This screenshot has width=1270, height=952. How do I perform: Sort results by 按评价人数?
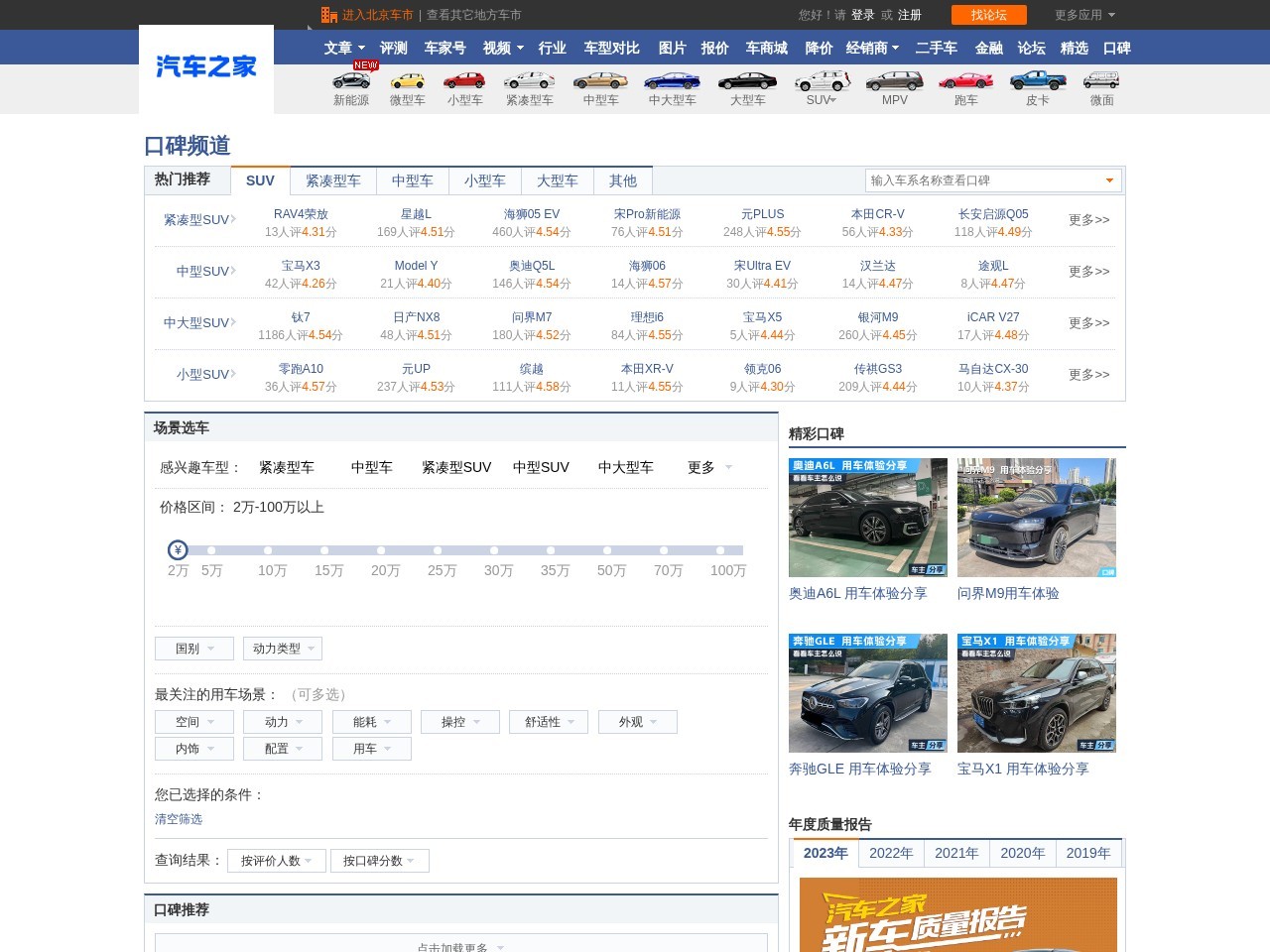coord(277,861)
